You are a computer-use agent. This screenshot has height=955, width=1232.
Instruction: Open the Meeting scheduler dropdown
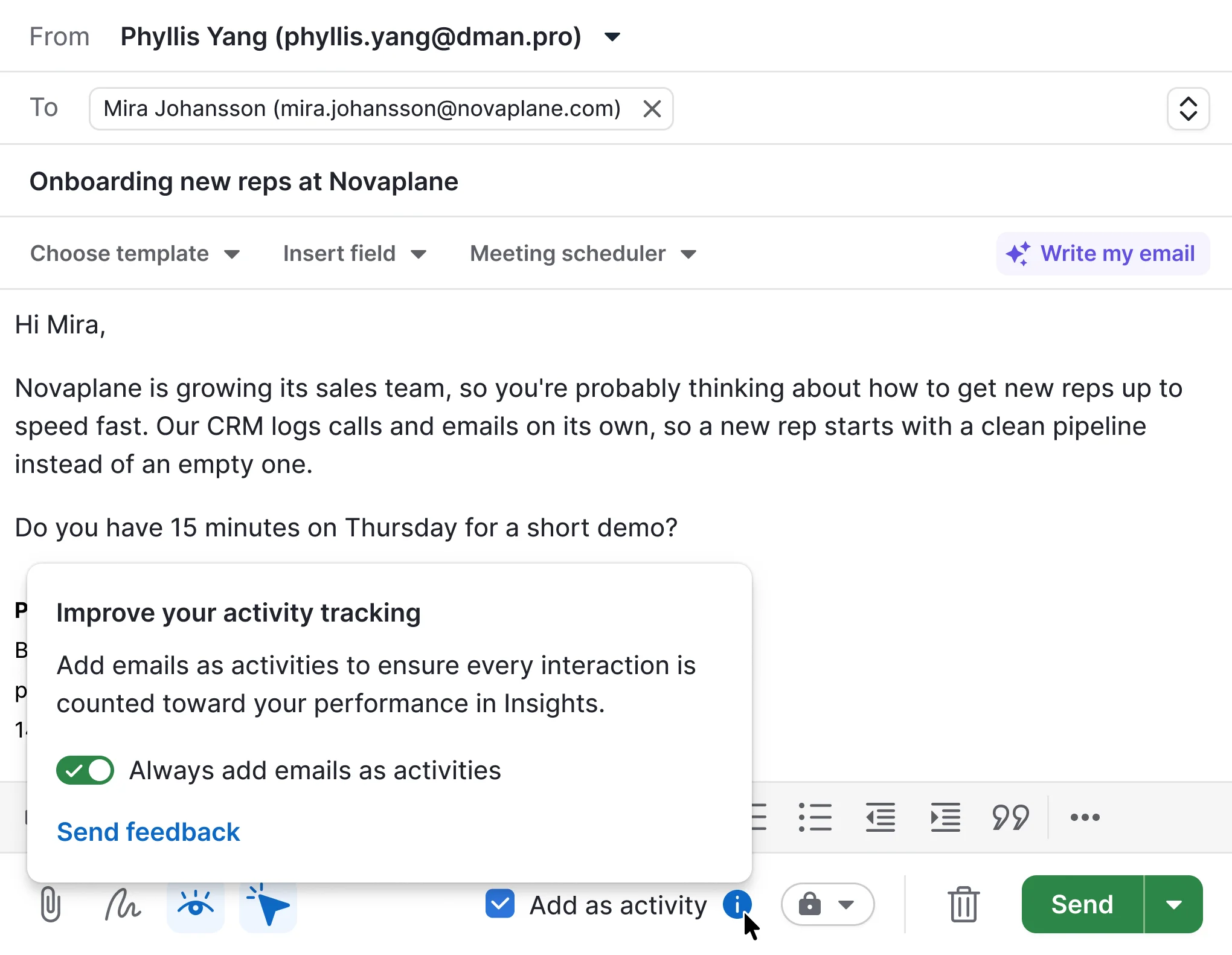click(x=583, y=254)
